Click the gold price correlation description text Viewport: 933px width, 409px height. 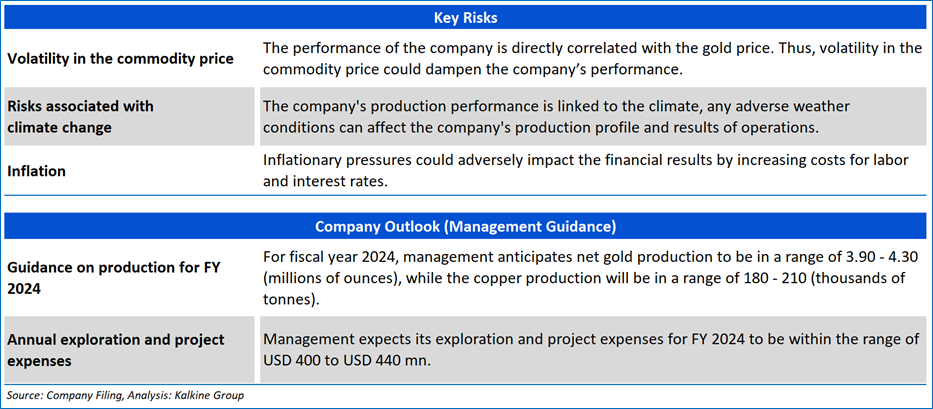point(592,59)
